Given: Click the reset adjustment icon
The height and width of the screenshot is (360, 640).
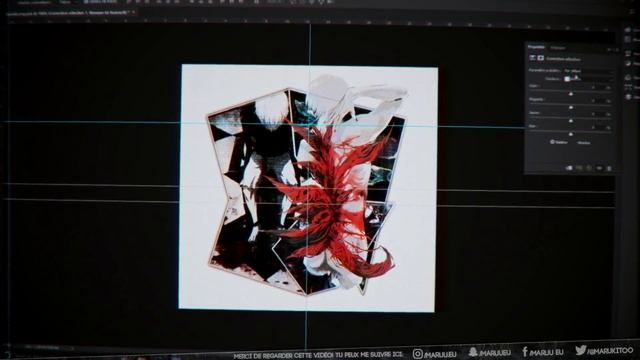Looking at the screenshot, I should (589, 168).
